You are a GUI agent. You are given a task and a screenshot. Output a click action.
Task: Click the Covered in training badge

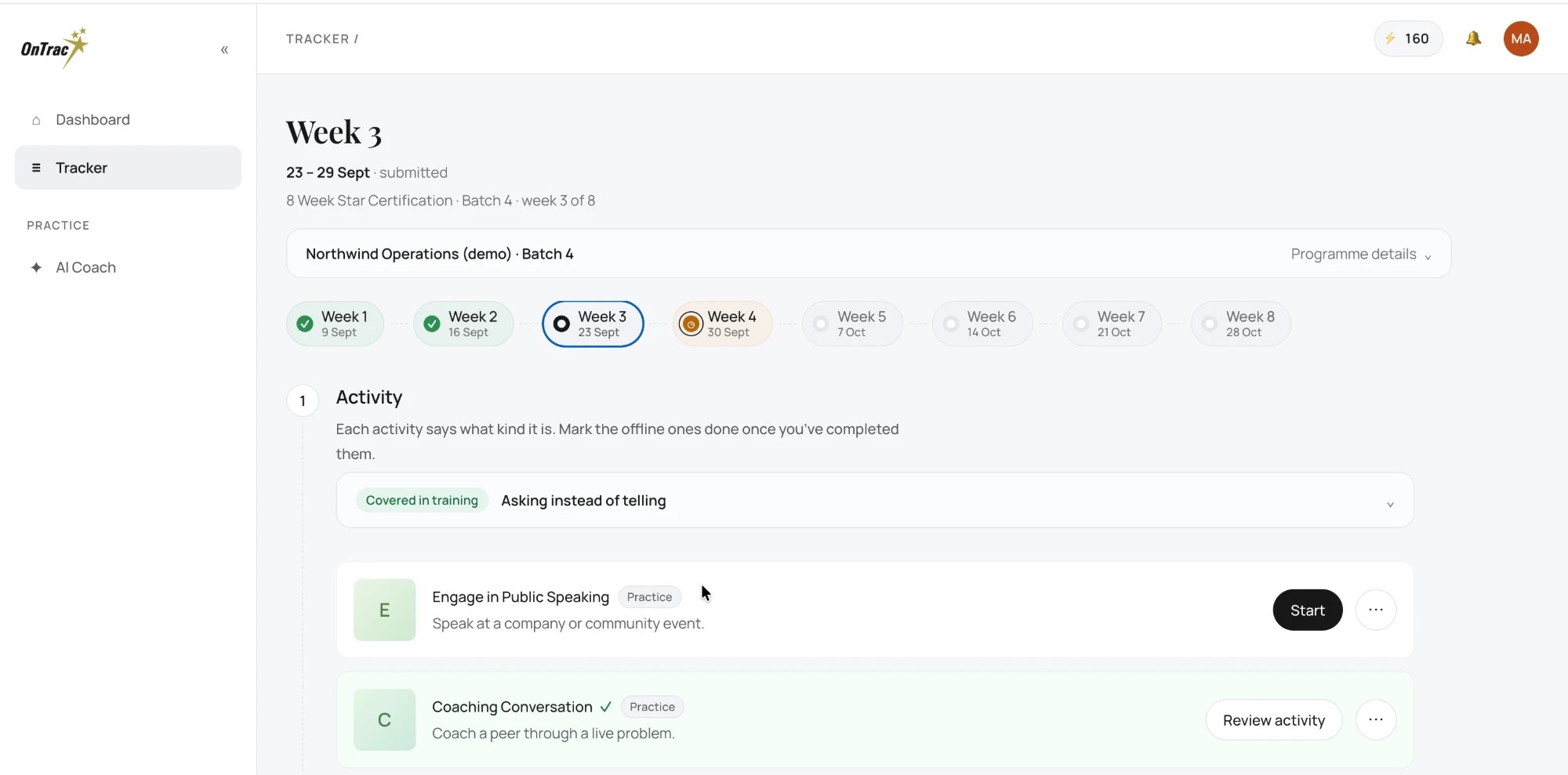[422, 500]
